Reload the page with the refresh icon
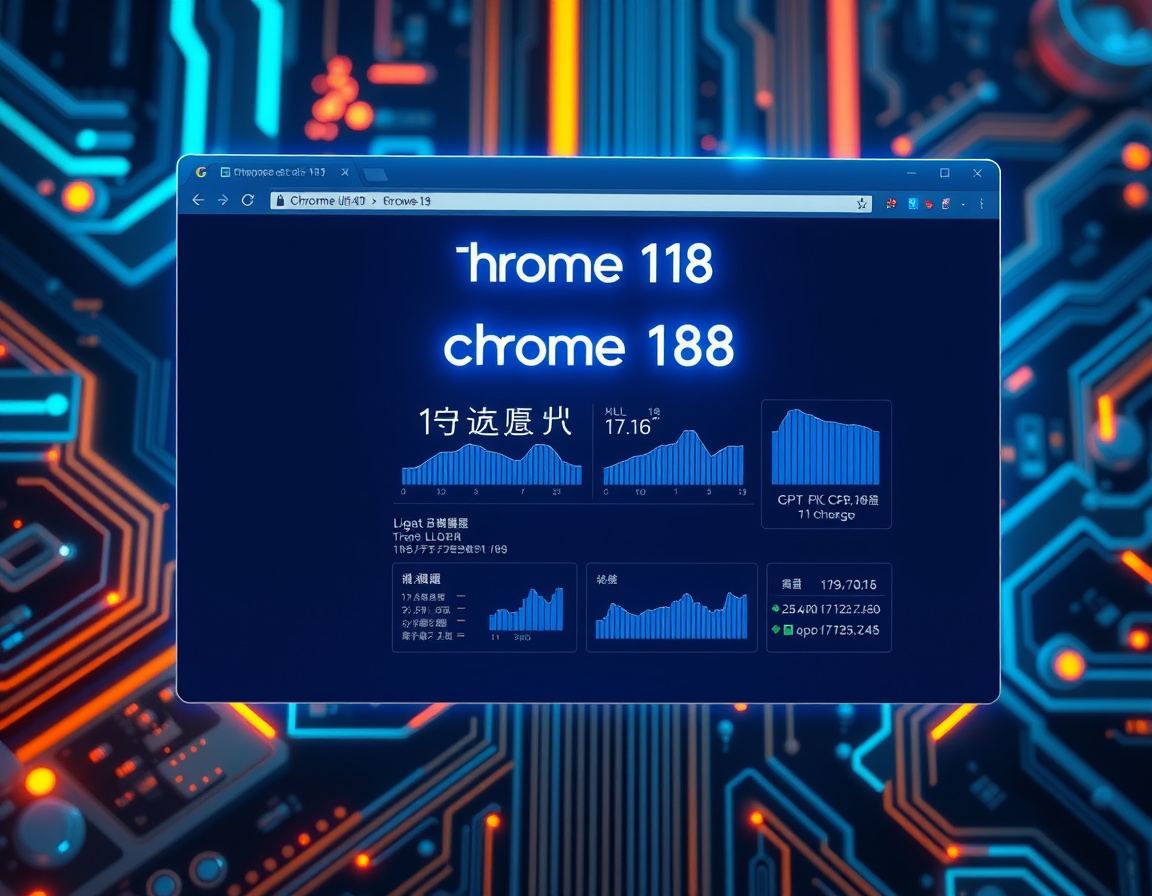This screenshot has height=896, width=1152. pyautogui.click(x=248, y=200)
